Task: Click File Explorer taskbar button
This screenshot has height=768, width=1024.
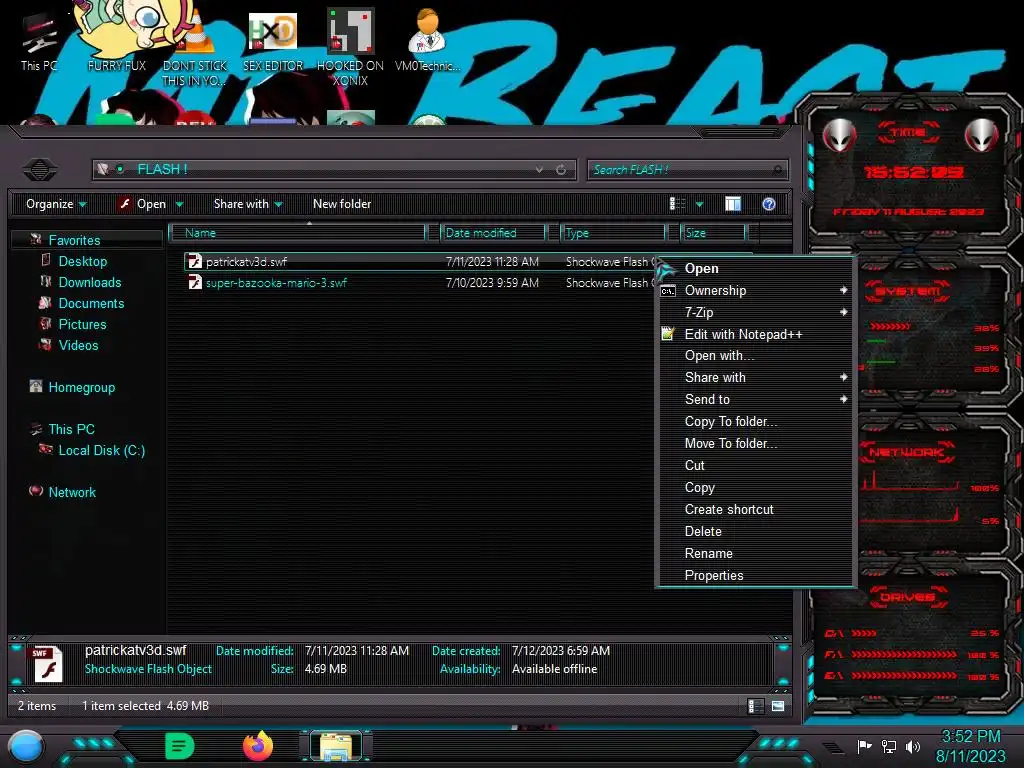Action: [336, 746]
